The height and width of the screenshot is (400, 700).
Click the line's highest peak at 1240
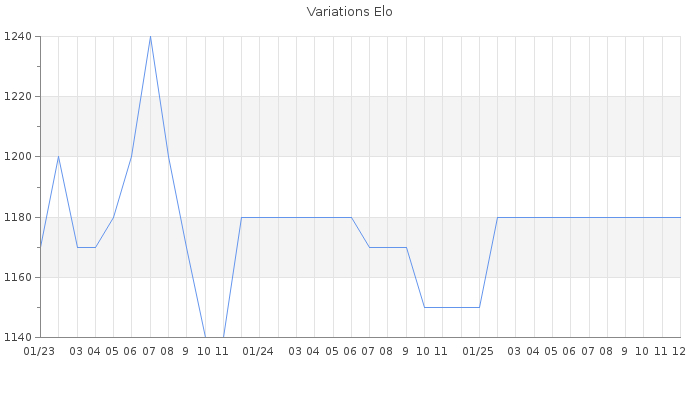pyautogui.click(x=150, y=37)
